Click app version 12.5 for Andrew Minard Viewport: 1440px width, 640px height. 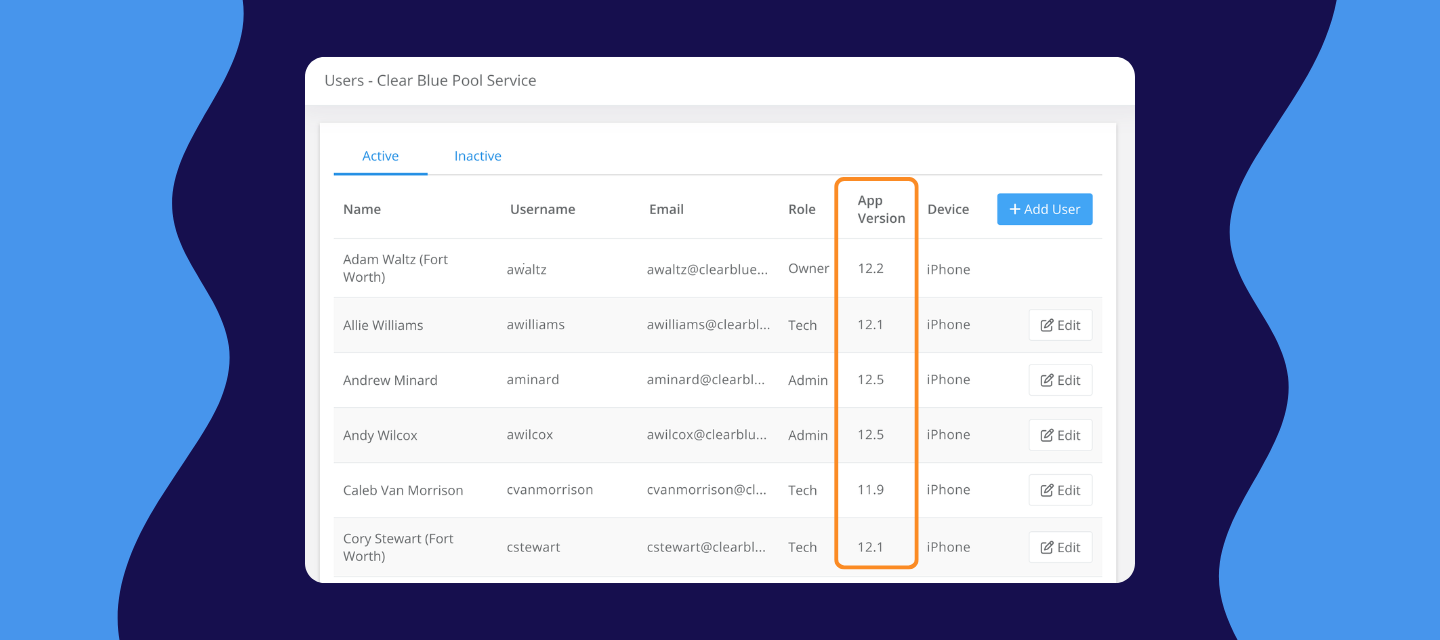[x=871, y=380]
